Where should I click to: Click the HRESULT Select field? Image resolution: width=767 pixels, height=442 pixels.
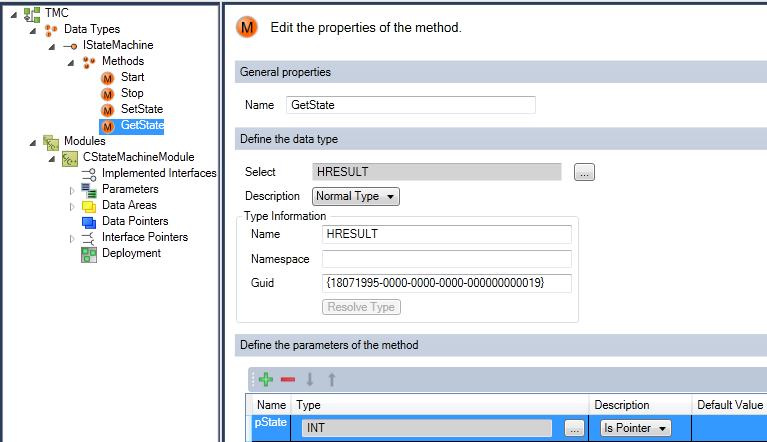436,172
